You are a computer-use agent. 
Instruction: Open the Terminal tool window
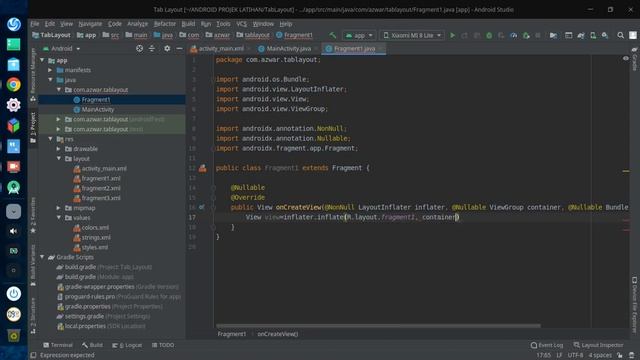pyautogui.click(x=58, y=345)
